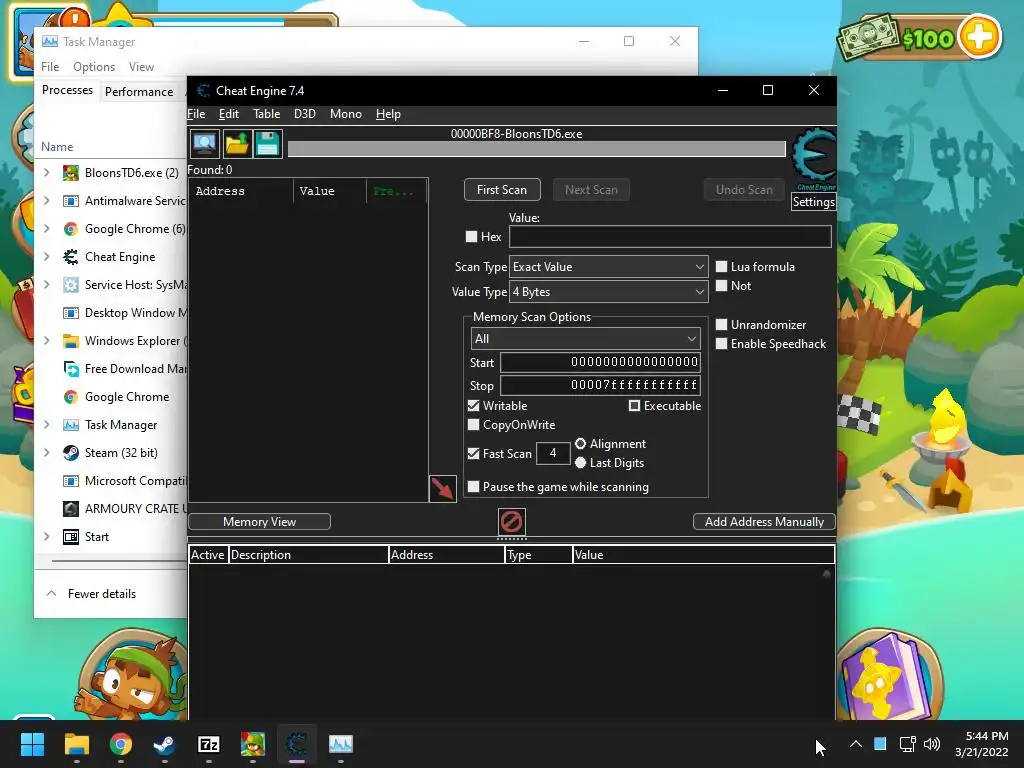Open the Windows Start menu on the taskbar

point(32,744)
